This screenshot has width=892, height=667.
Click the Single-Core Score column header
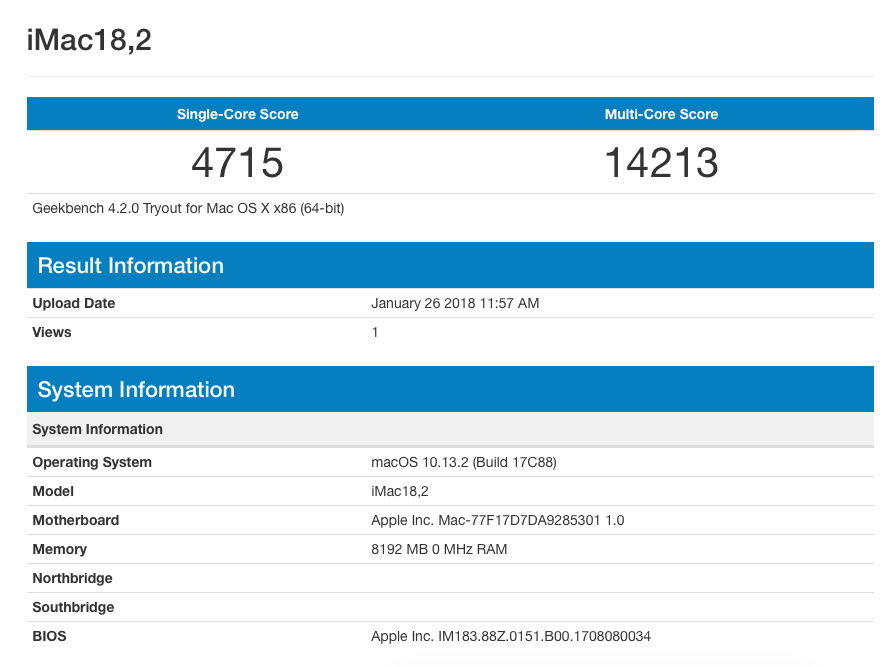[x=237, y=114]
